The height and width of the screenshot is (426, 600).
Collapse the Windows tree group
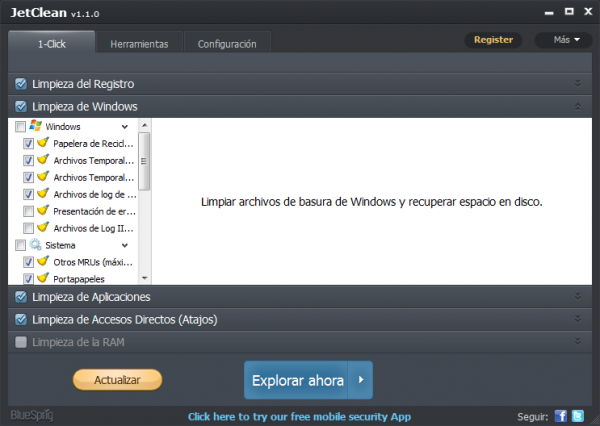pyautogui.click(x=125, y=127)
